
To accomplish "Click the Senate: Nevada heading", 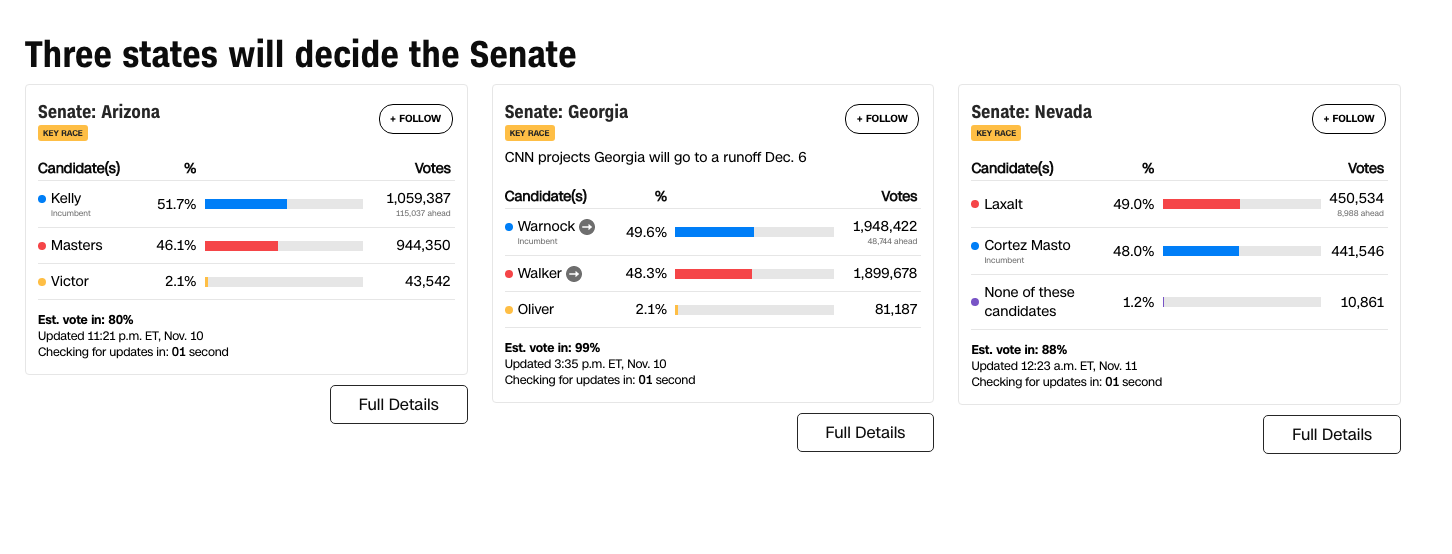I will (x=1031, y=112).
